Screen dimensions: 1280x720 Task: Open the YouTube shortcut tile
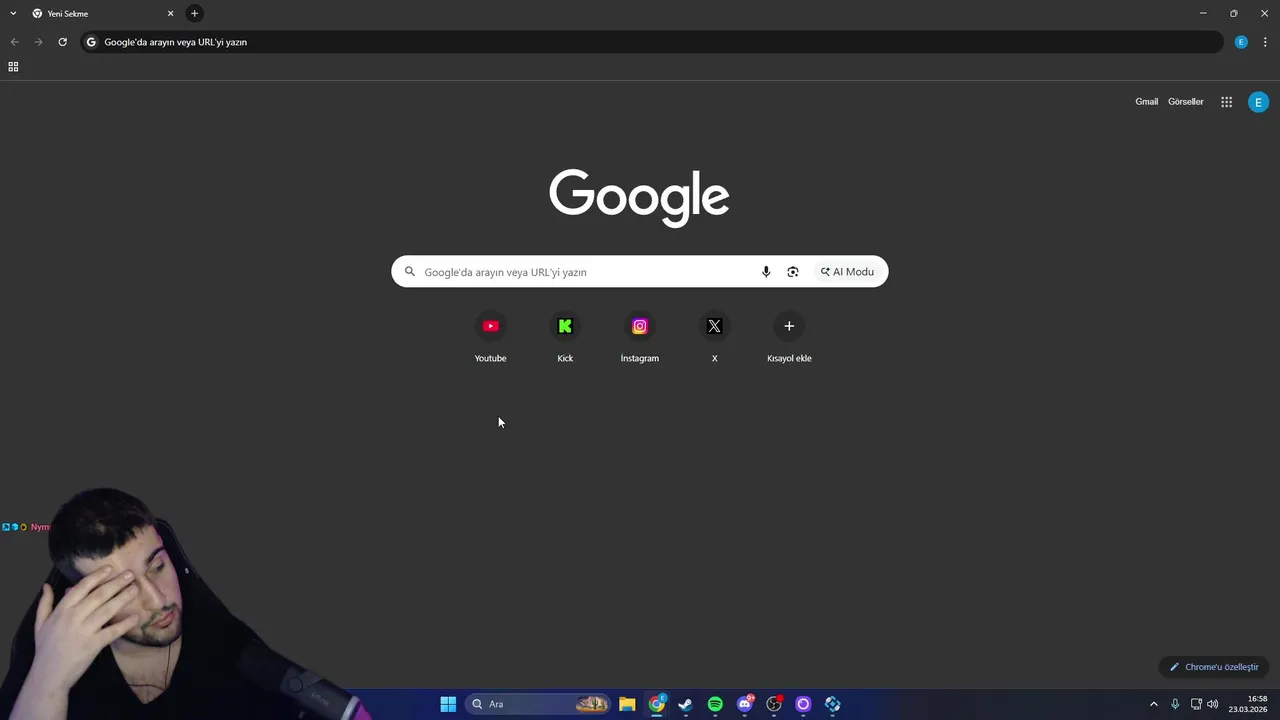490,338
